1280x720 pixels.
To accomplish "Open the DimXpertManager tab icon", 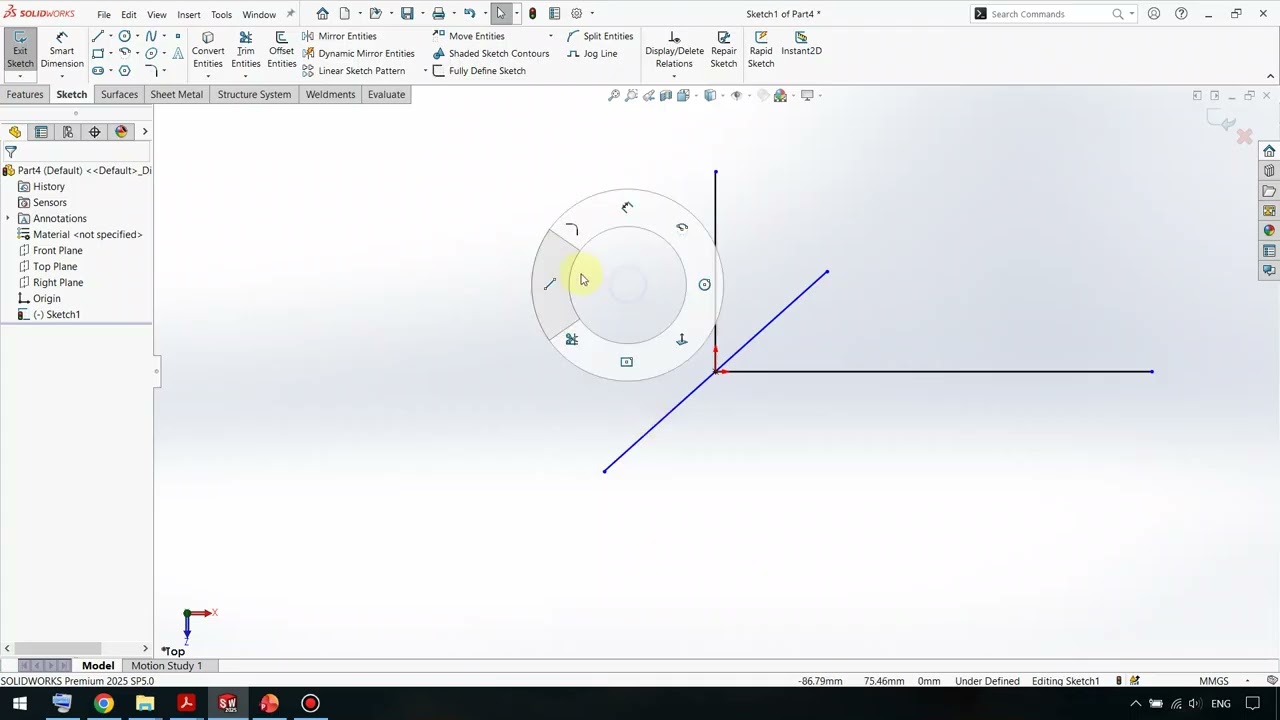I will pos(95,132).
